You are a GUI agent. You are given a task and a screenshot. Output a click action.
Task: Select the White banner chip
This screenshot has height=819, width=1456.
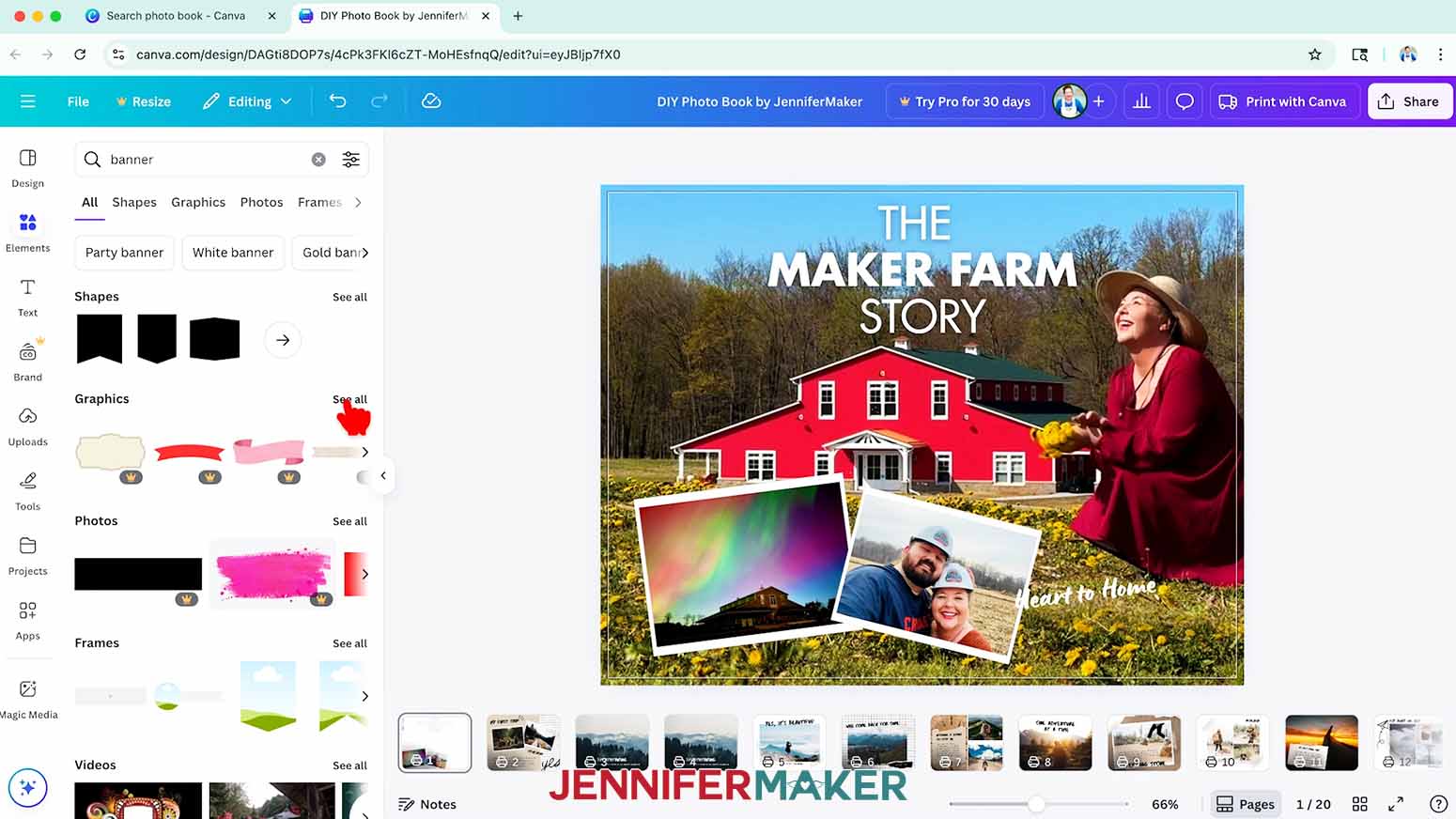tap(233, 253)
